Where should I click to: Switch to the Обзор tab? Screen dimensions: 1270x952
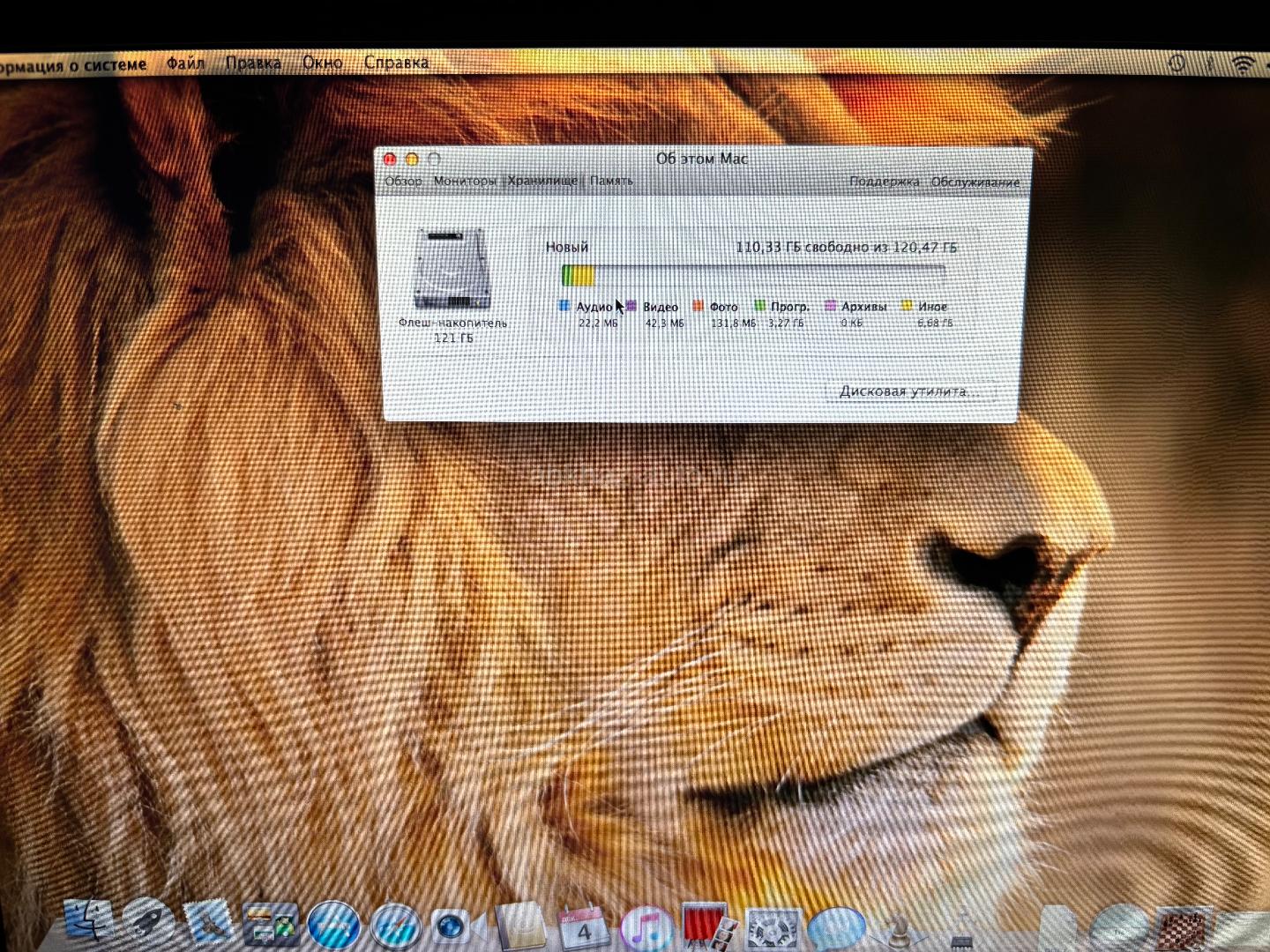coord(403,181)
